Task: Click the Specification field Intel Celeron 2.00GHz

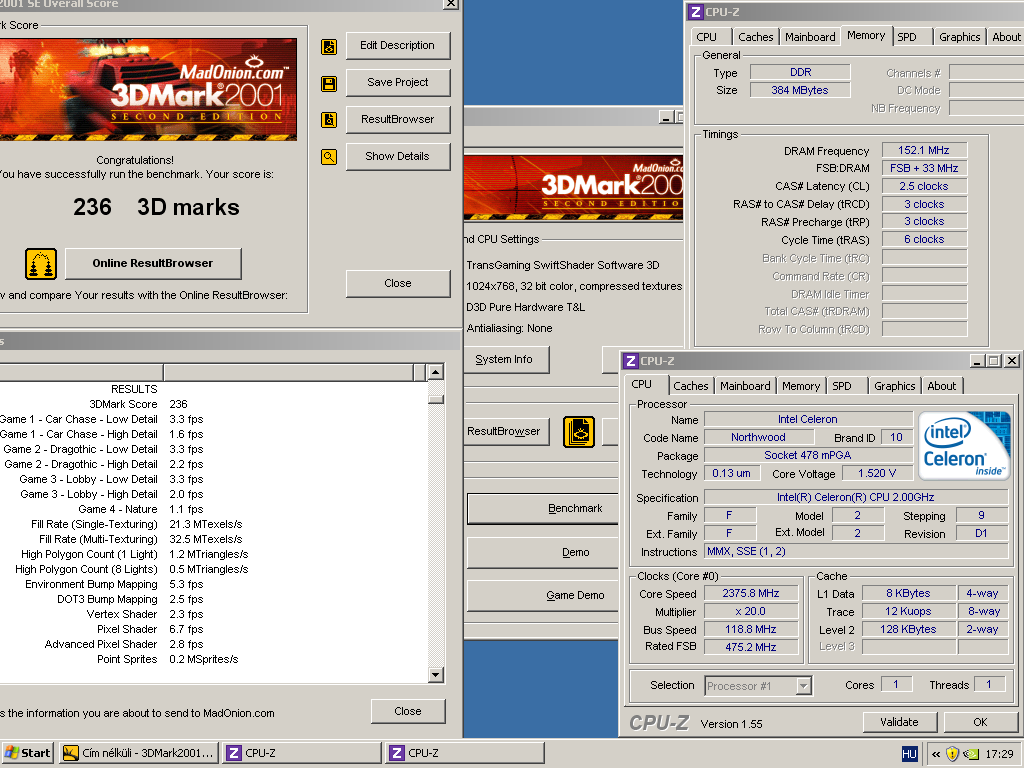Action: pos(856,498)
